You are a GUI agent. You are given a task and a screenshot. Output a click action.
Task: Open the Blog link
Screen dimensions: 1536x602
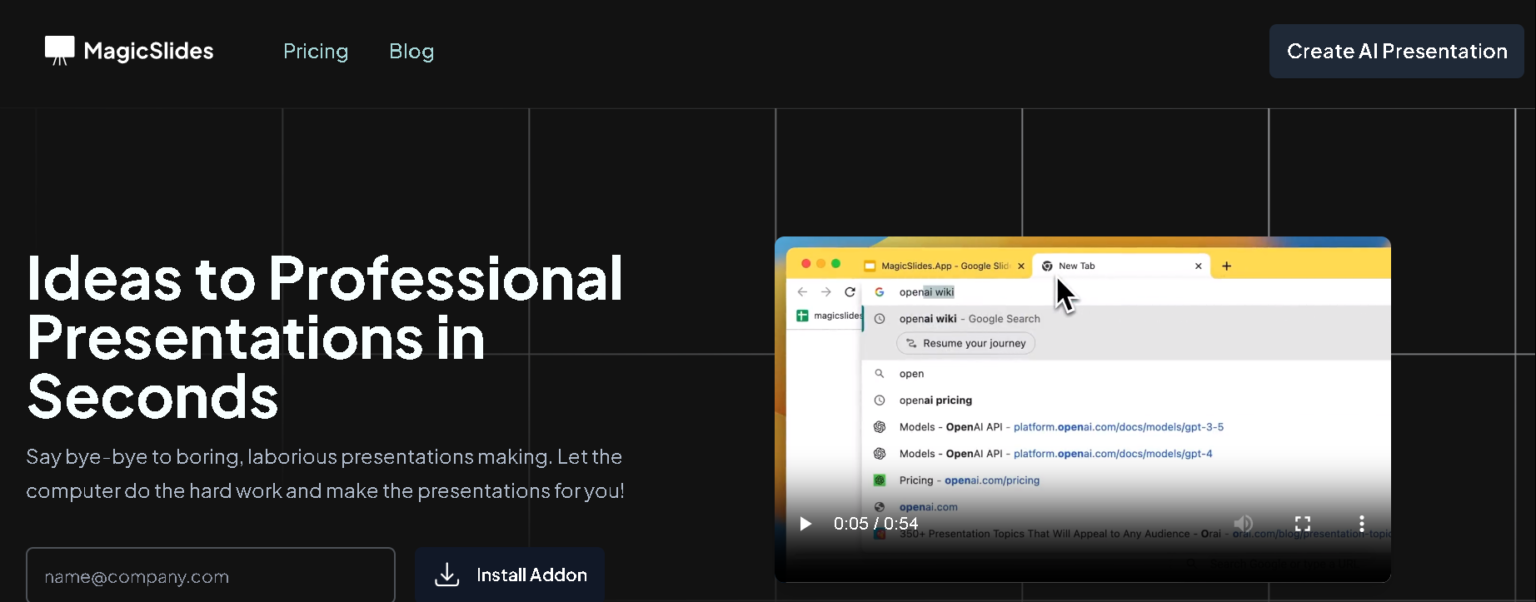pos(411,51)
